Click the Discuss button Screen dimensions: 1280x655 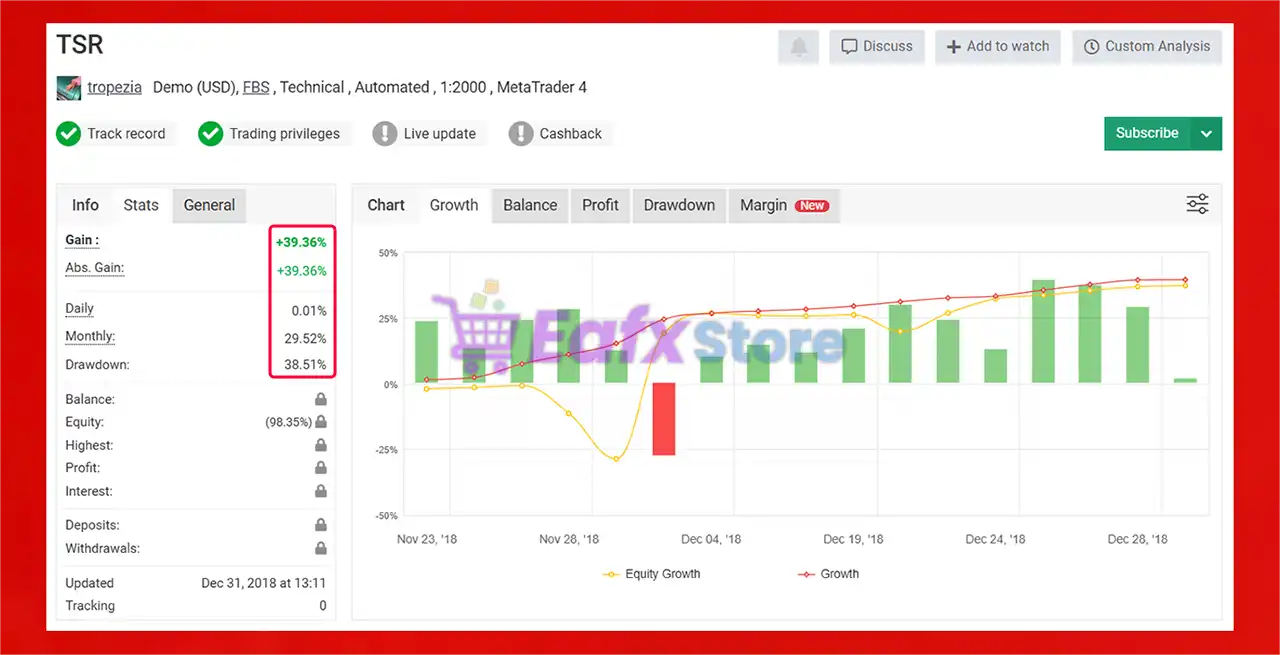coord(877,47)
